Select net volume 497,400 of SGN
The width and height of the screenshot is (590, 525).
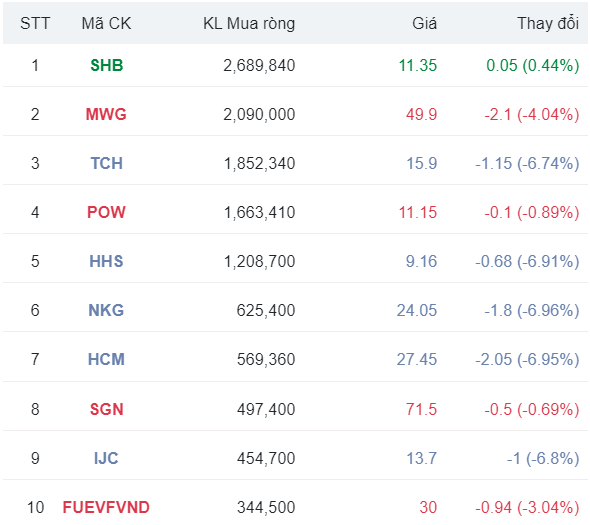coord(266,409)
